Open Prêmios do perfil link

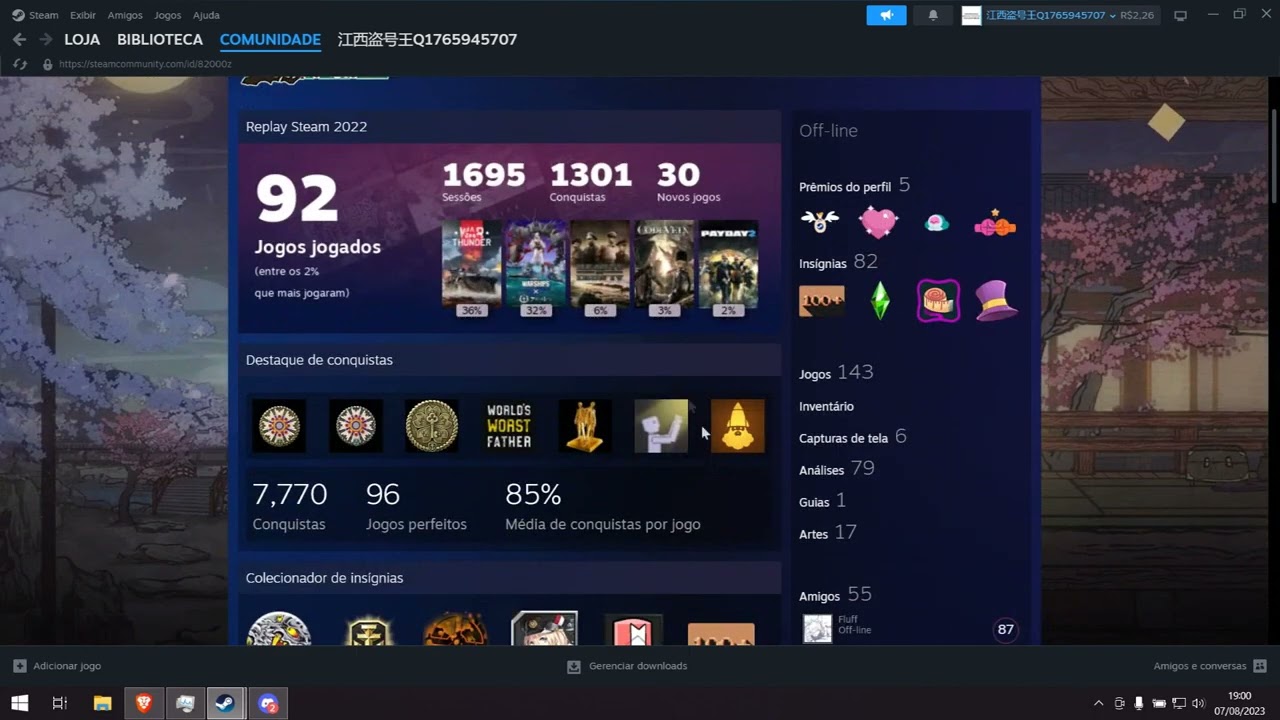coord(854,185)
